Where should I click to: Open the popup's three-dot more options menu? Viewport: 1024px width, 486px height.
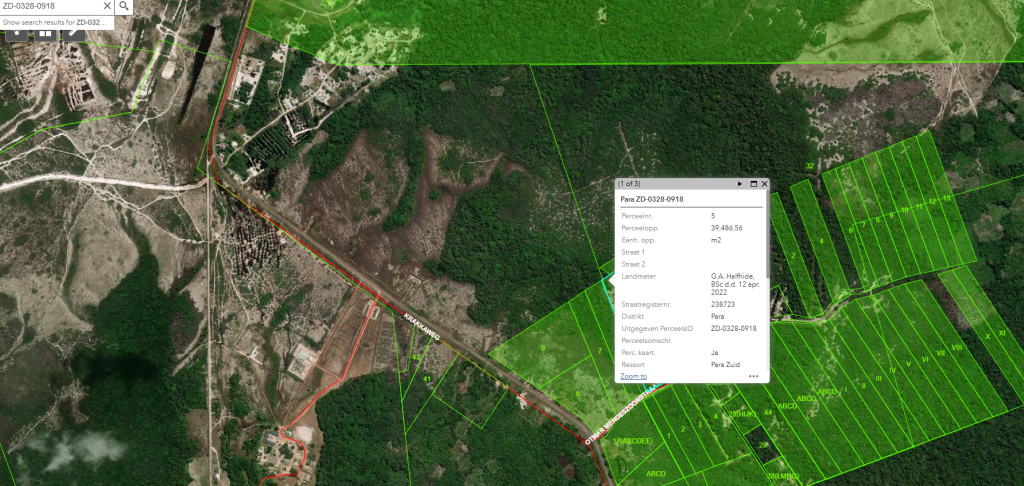pyautogui.click(x=753, y=377)
